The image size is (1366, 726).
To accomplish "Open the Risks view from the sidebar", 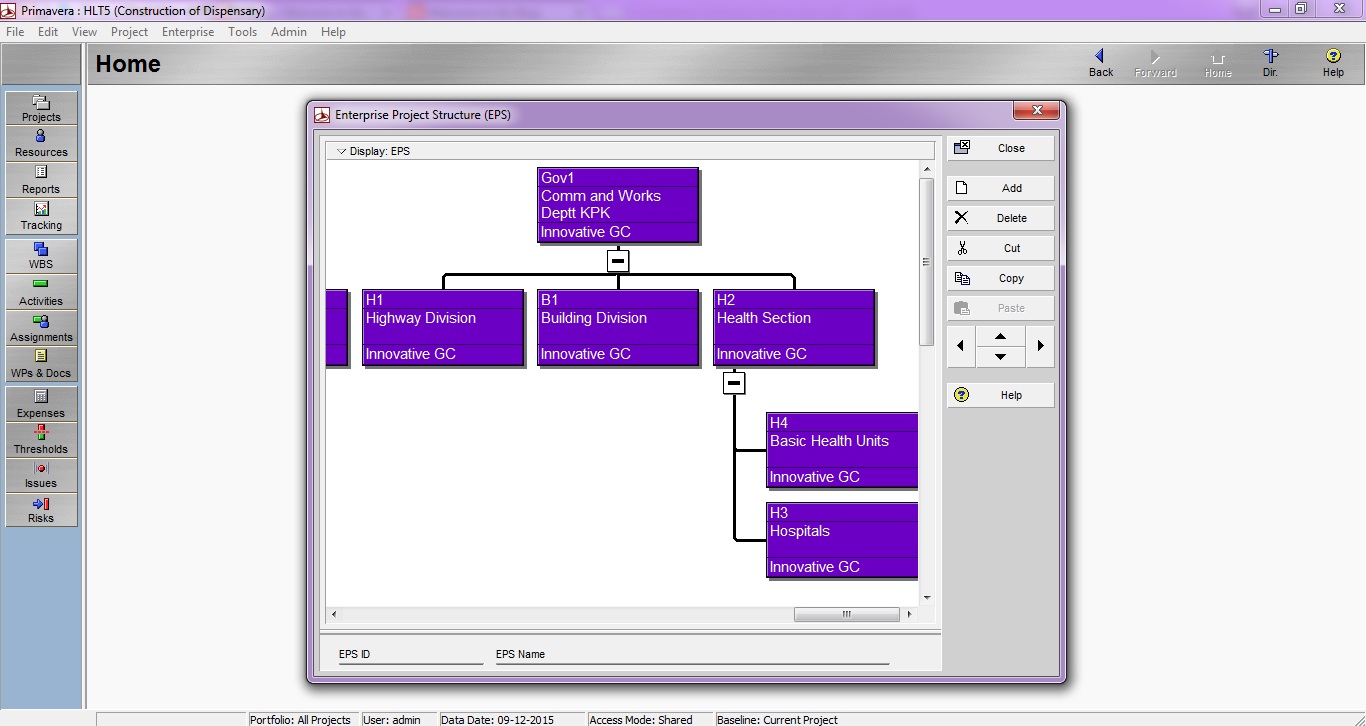I will point(40,511).
